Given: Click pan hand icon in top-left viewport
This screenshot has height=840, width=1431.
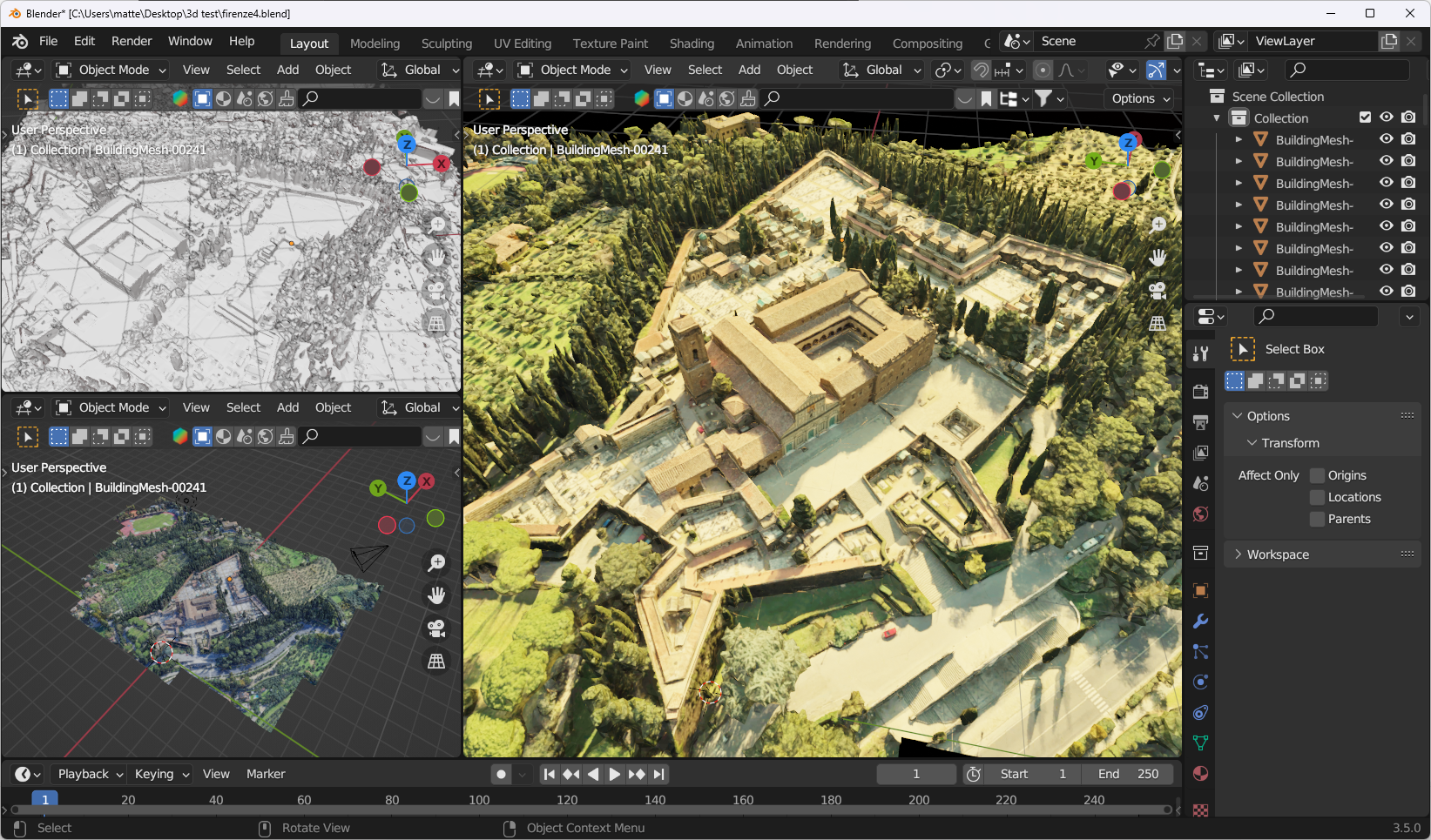Looking at the screenshot, I should [x=436, y=258].
